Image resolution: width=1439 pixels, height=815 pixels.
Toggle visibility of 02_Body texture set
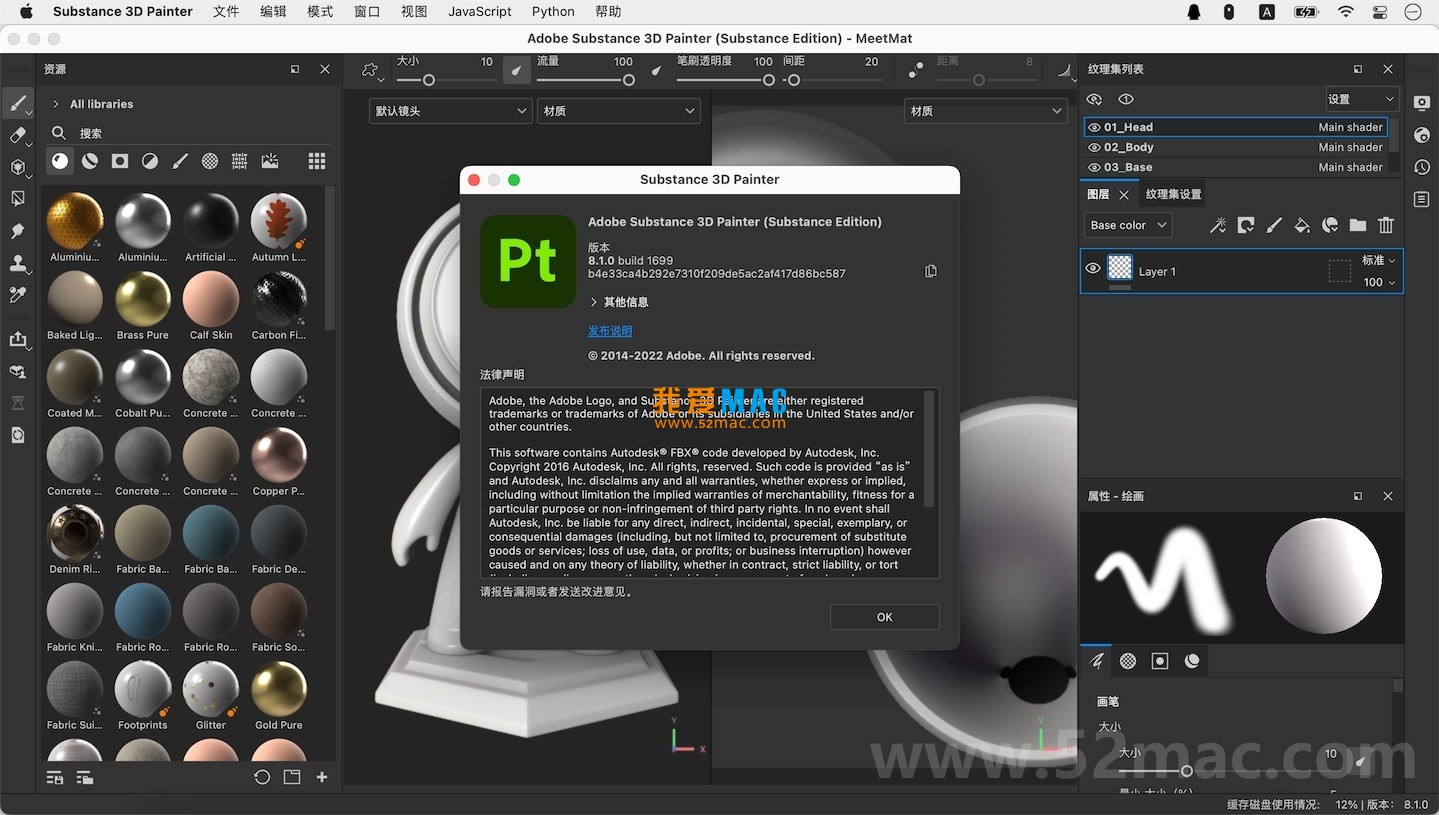[x=1094, y=147]
